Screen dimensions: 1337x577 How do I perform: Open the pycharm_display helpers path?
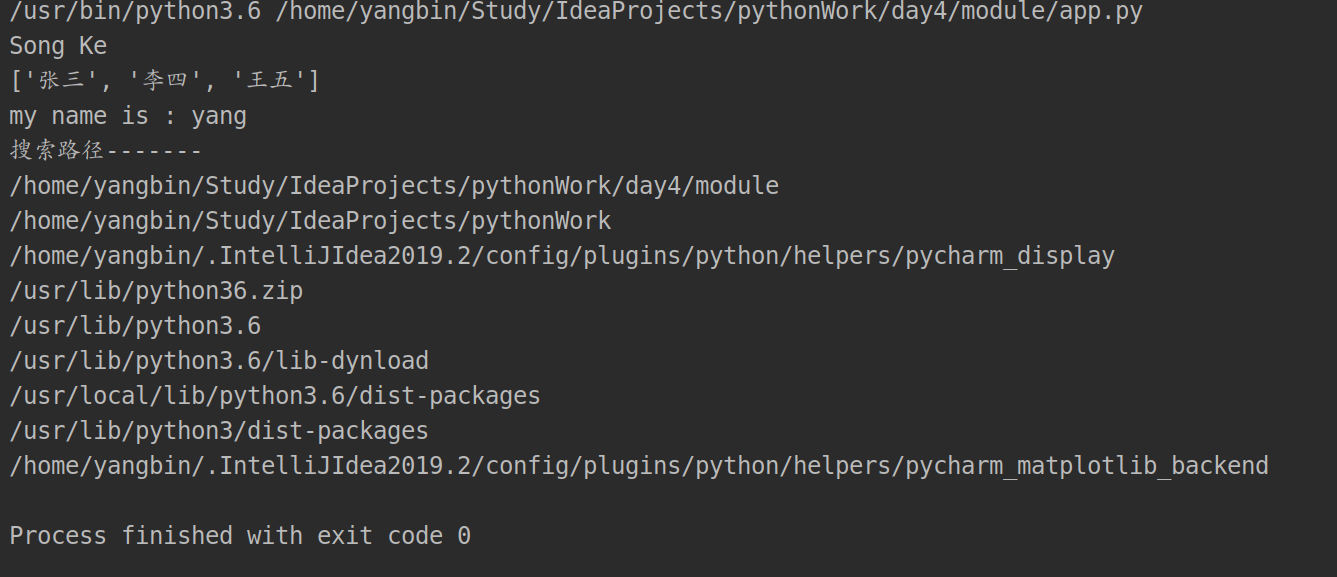click(562, 256)
